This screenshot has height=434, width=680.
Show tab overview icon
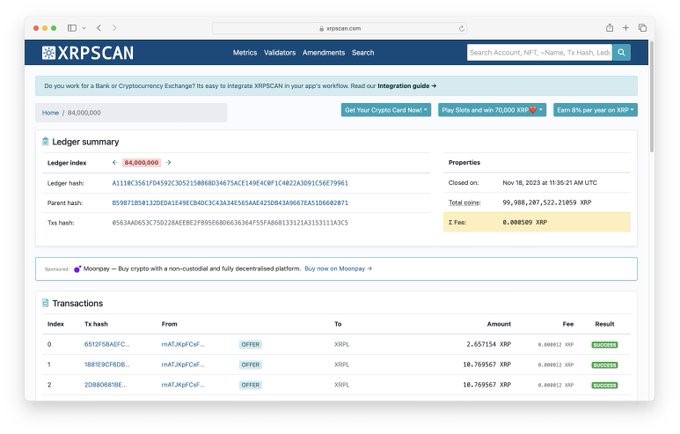[x=642, y=28]
